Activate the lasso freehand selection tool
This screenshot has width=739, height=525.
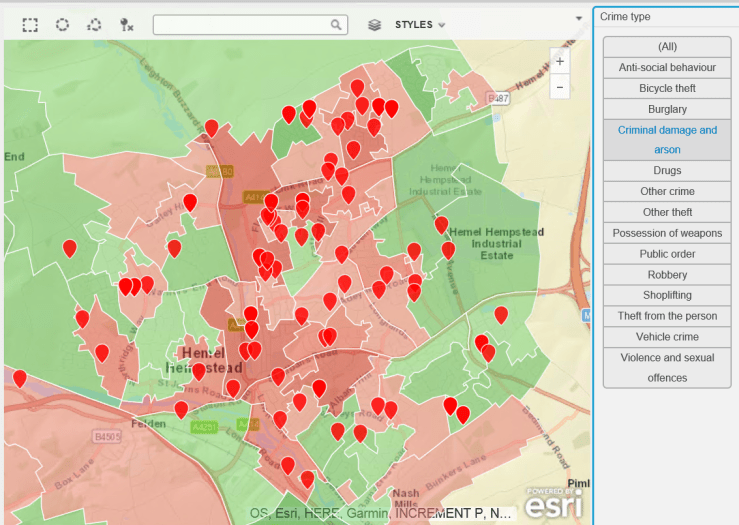94,25
